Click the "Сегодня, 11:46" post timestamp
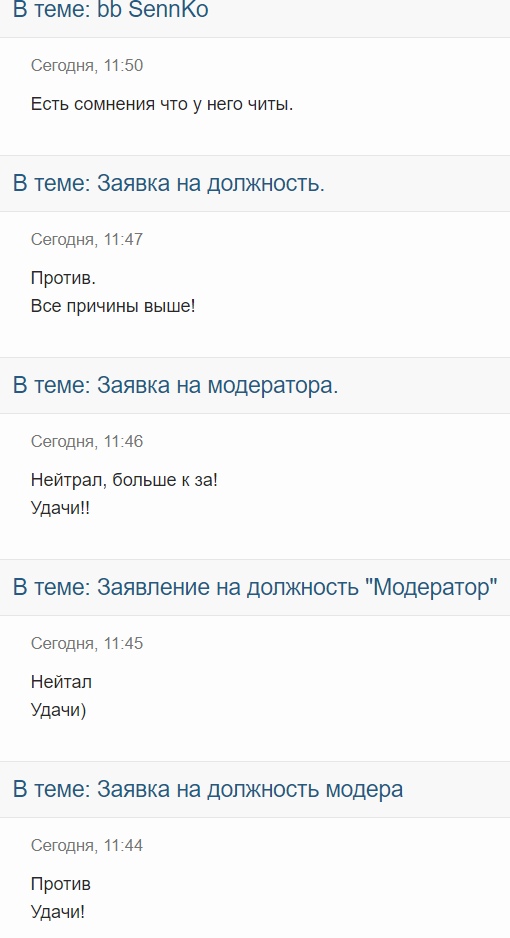Viewport: 510px width, 938px height. tap(87, 441)
